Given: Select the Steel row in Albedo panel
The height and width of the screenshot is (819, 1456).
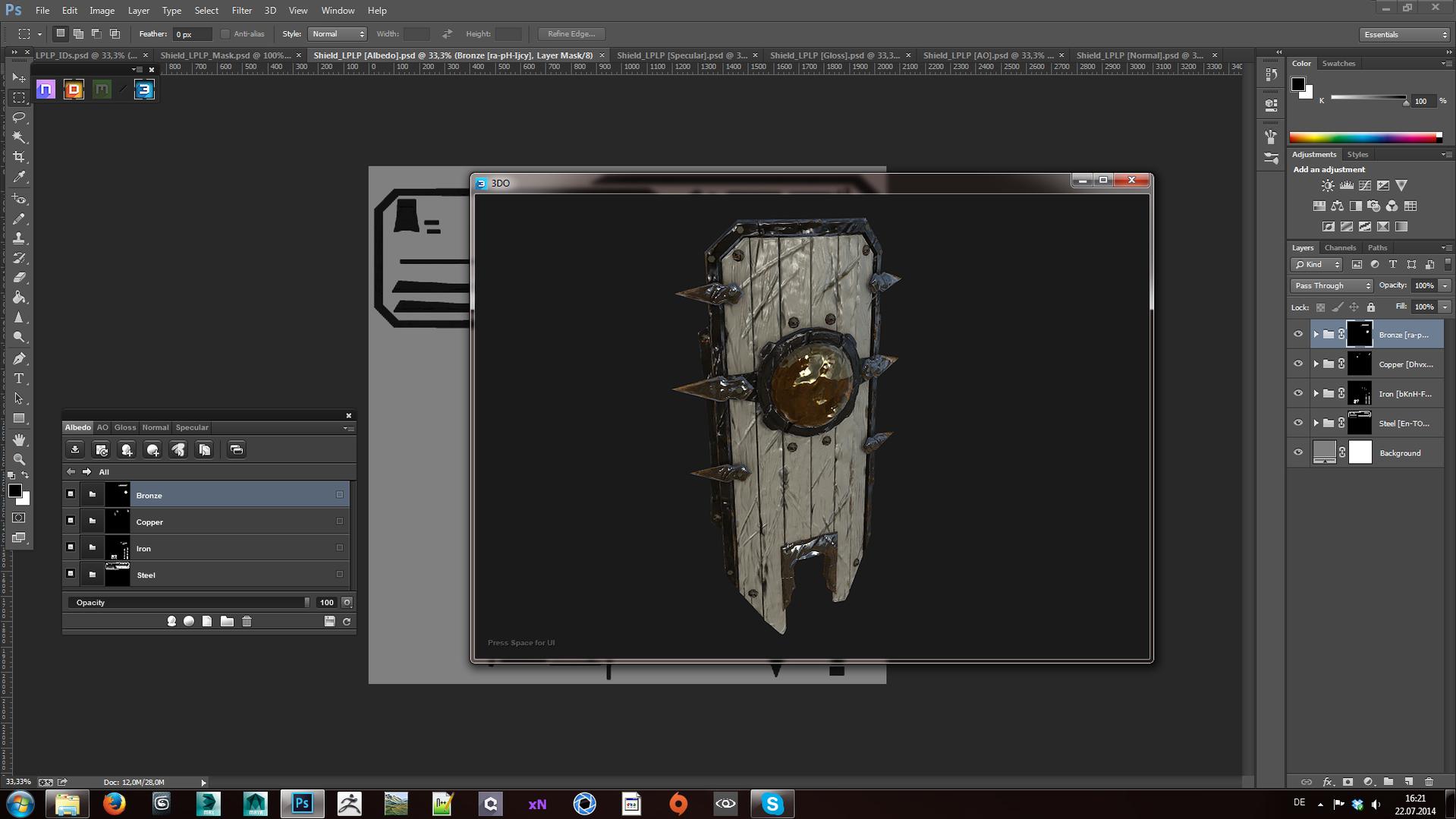Looking at the screenshot, I should [206, 575].
